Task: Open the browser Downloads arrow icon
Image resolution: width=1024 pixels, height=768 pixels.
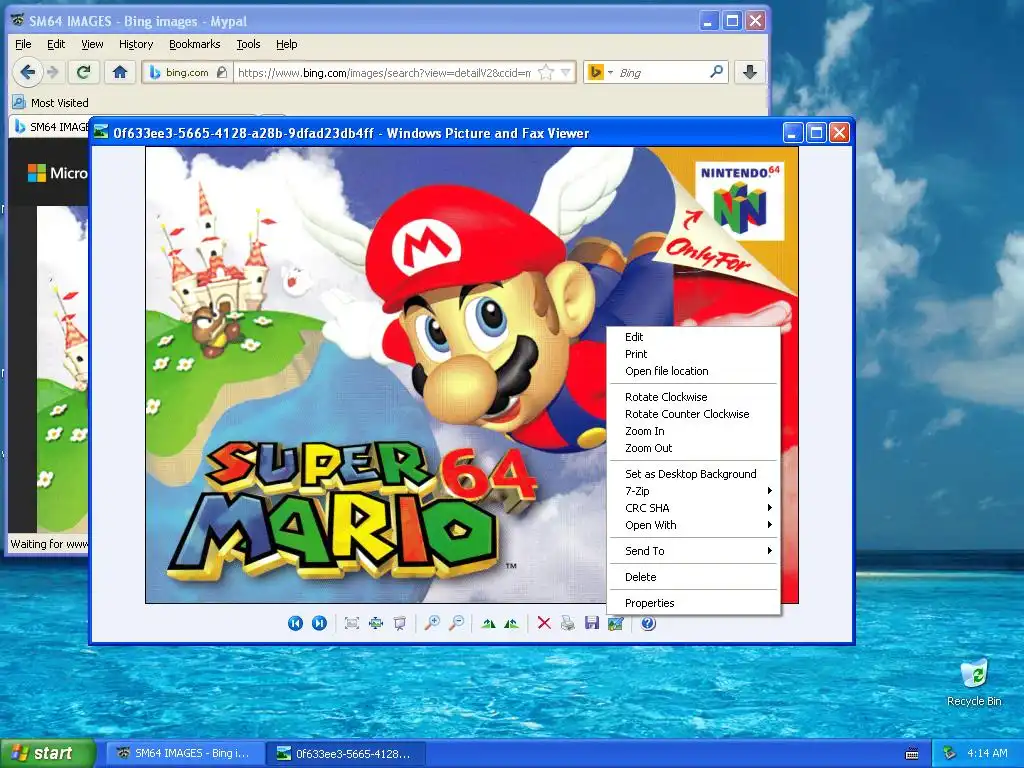Action: [x=750, y=72]
